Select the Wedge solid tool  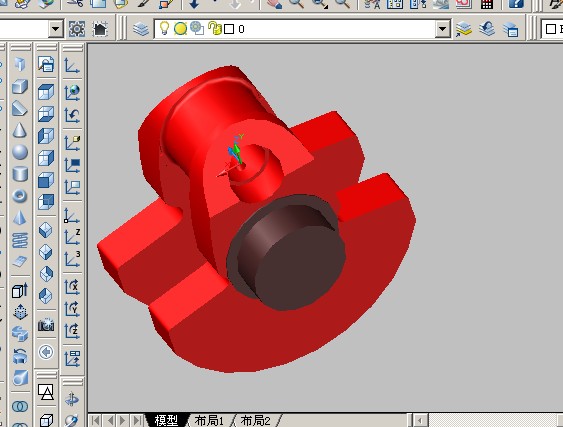click(x=20, y=108)
